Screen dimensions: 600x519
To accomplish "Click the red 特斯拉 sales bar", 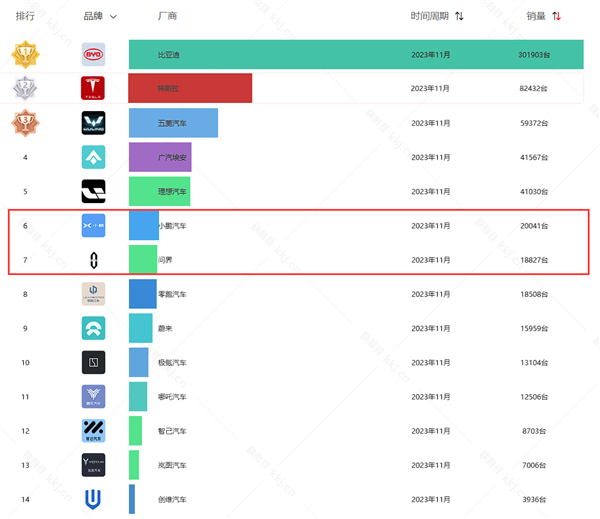I will (190, 89).
